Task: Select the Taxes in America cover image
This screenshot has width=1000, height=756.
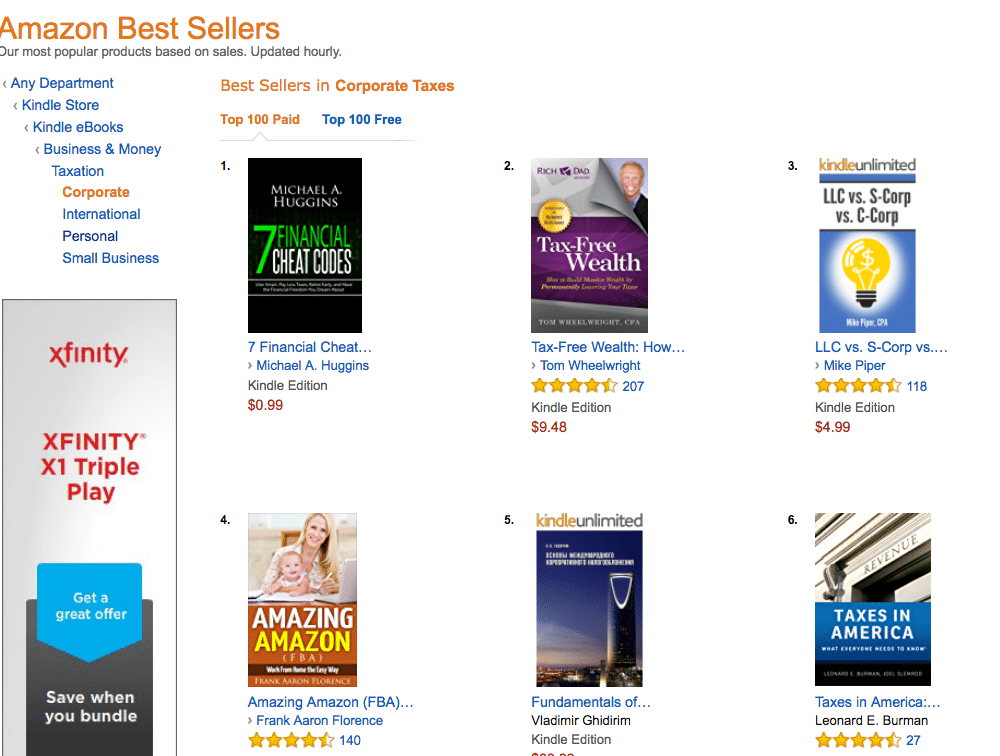Action: pos(872,600)
